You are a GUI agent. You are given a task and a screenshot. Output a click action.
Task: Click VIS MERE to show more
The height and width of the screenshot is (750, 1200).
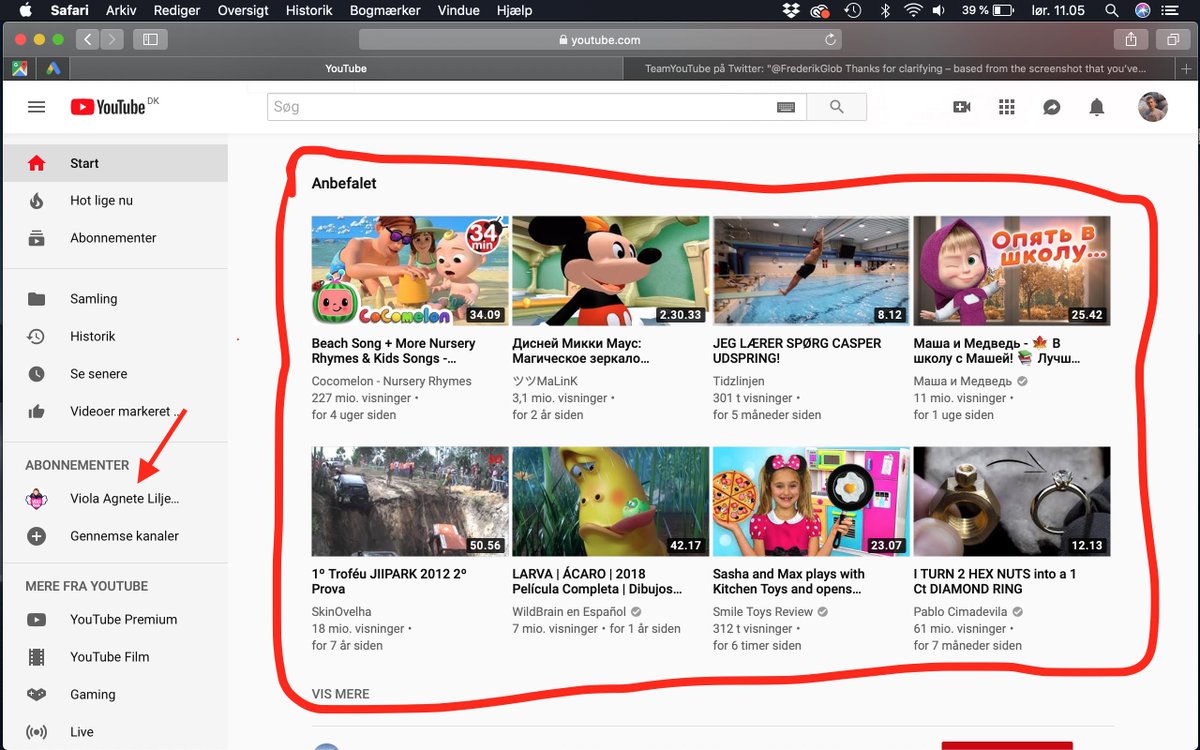pos(340,694)
